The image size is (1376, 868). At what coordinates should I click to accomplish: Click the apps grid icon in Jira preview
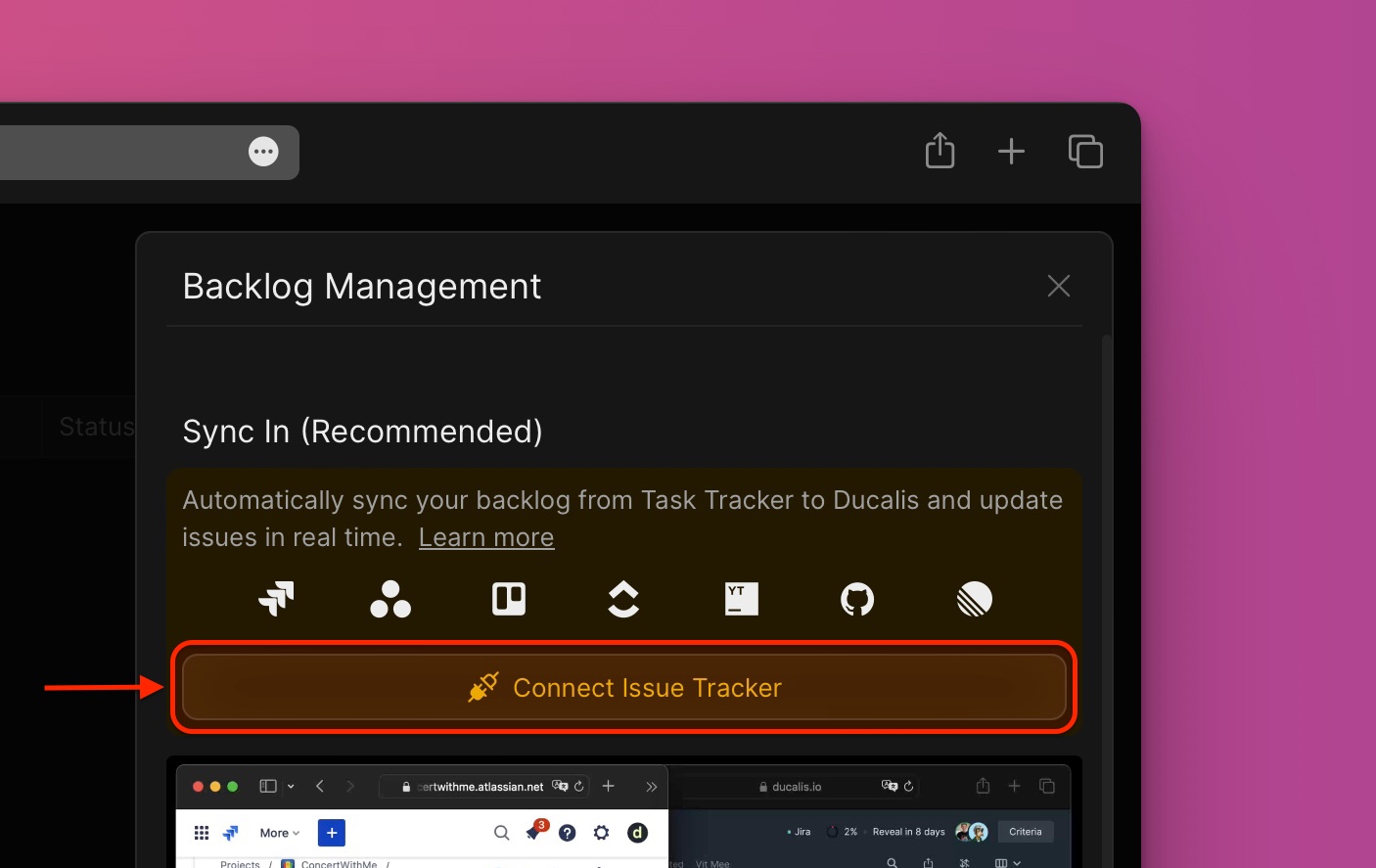202,833
